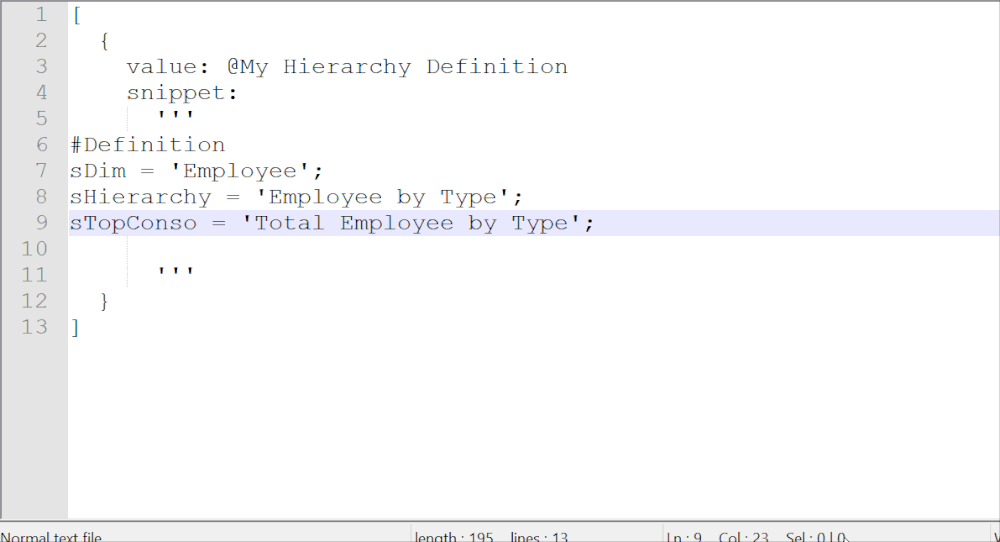Click the closing square bracket on line 13
The width and height of the screenshot is (1000, 542).
pyautogui.click(x=75, y=327)
